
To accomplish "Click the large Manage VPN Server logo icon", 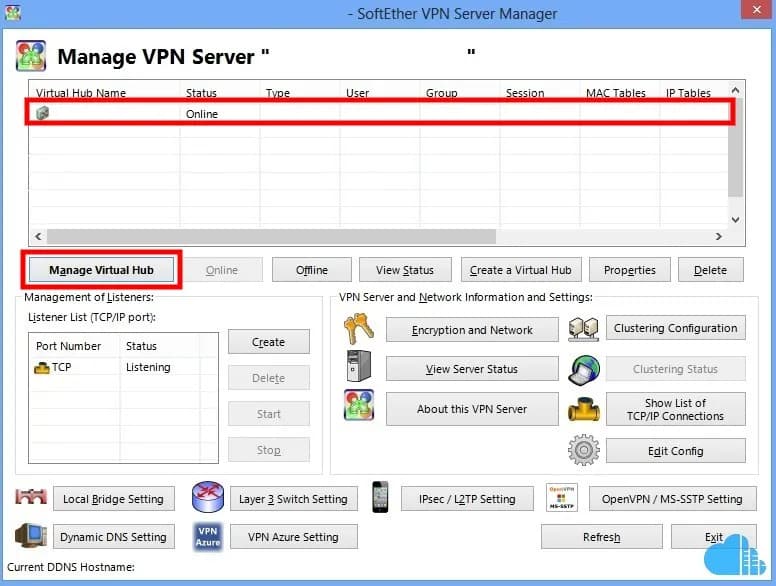I will (31, 56).
